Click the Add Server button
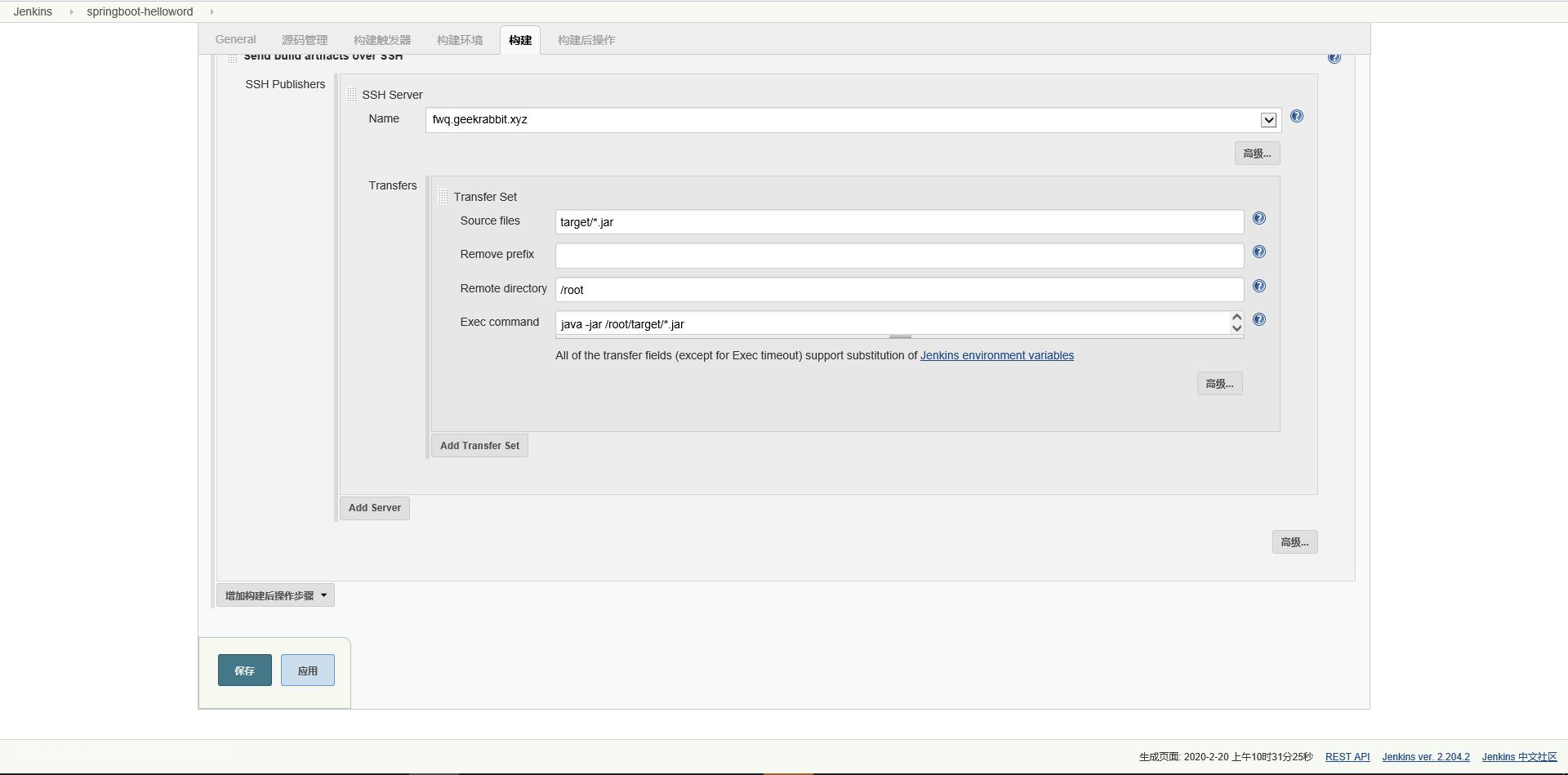The width and height of the screenshot is (1568, 775). 375,508
